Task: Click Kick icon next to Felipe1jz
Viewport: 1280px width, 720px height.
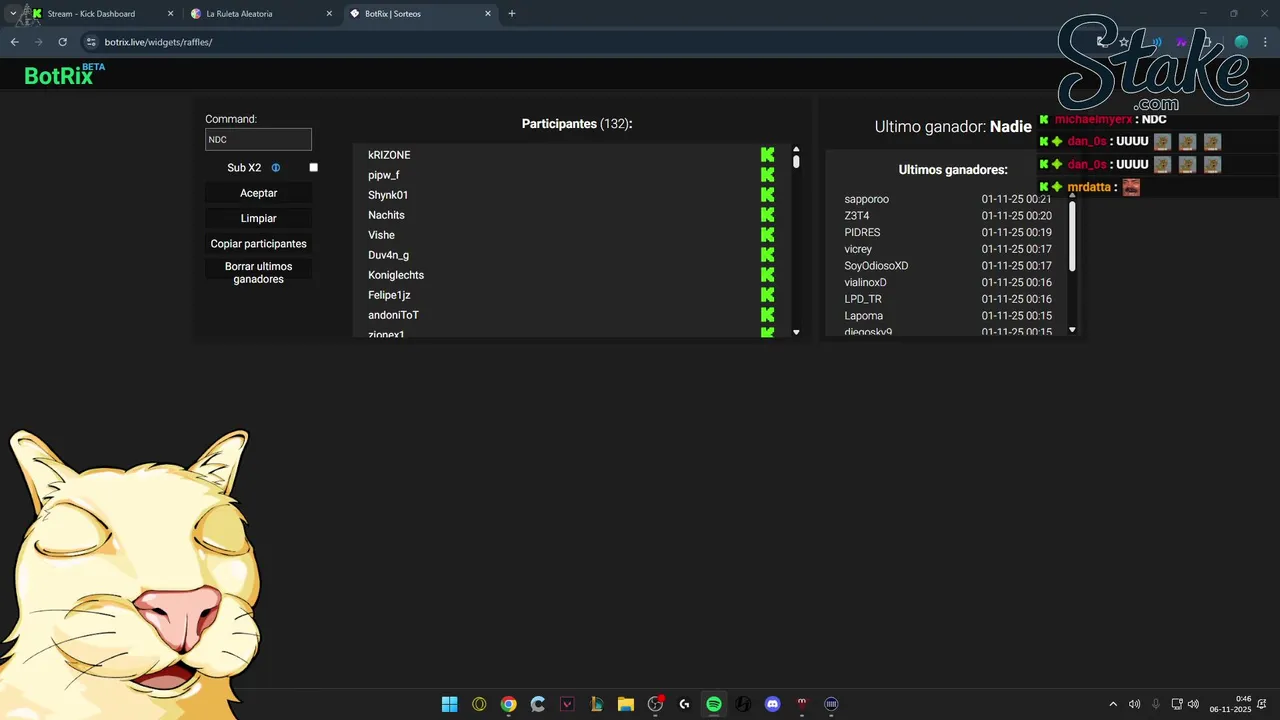Action: 767,295
